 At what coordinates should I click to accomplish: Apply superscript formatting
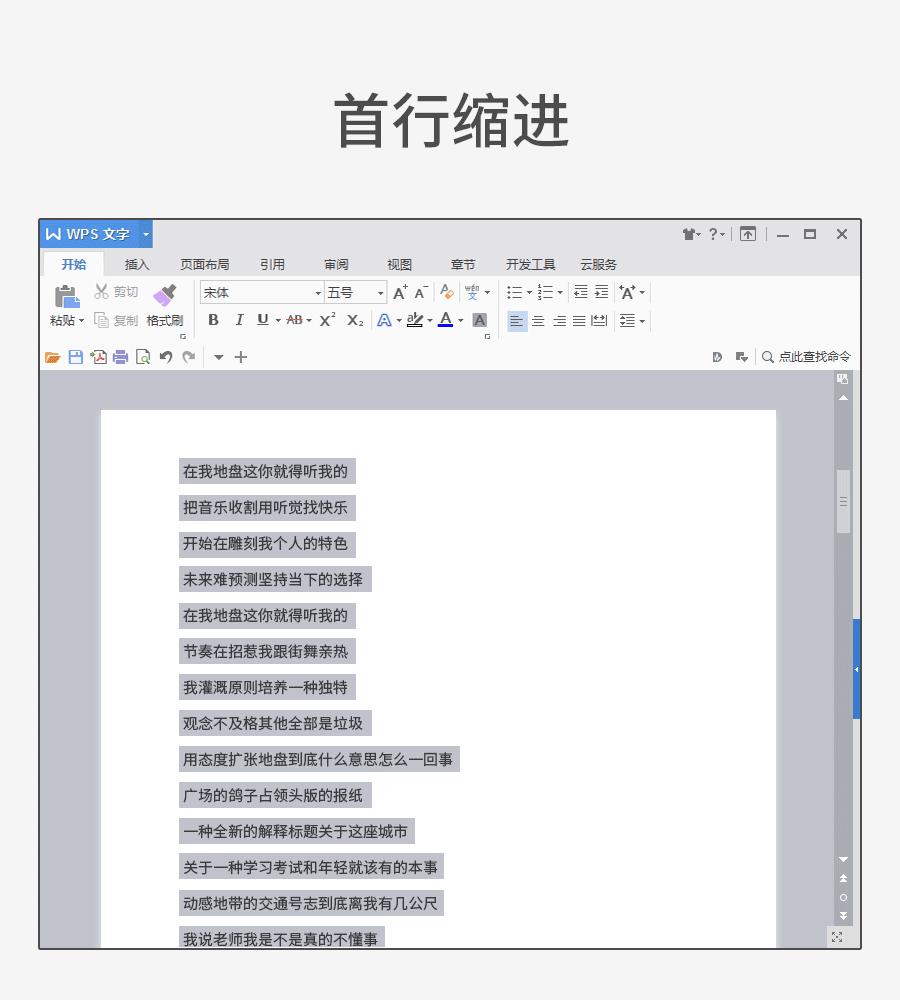pos(326,320)
